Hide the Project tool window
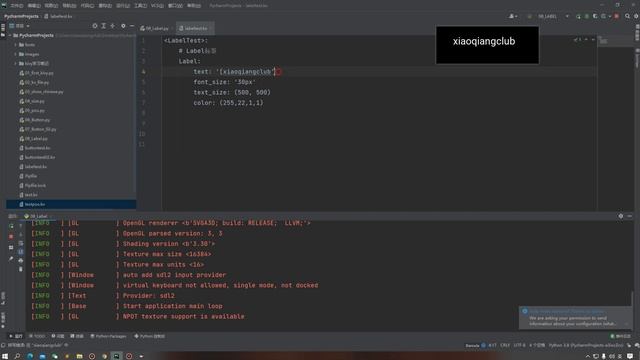Image resolution: width=640 pixels, height=360 pixels. point(132,26)
